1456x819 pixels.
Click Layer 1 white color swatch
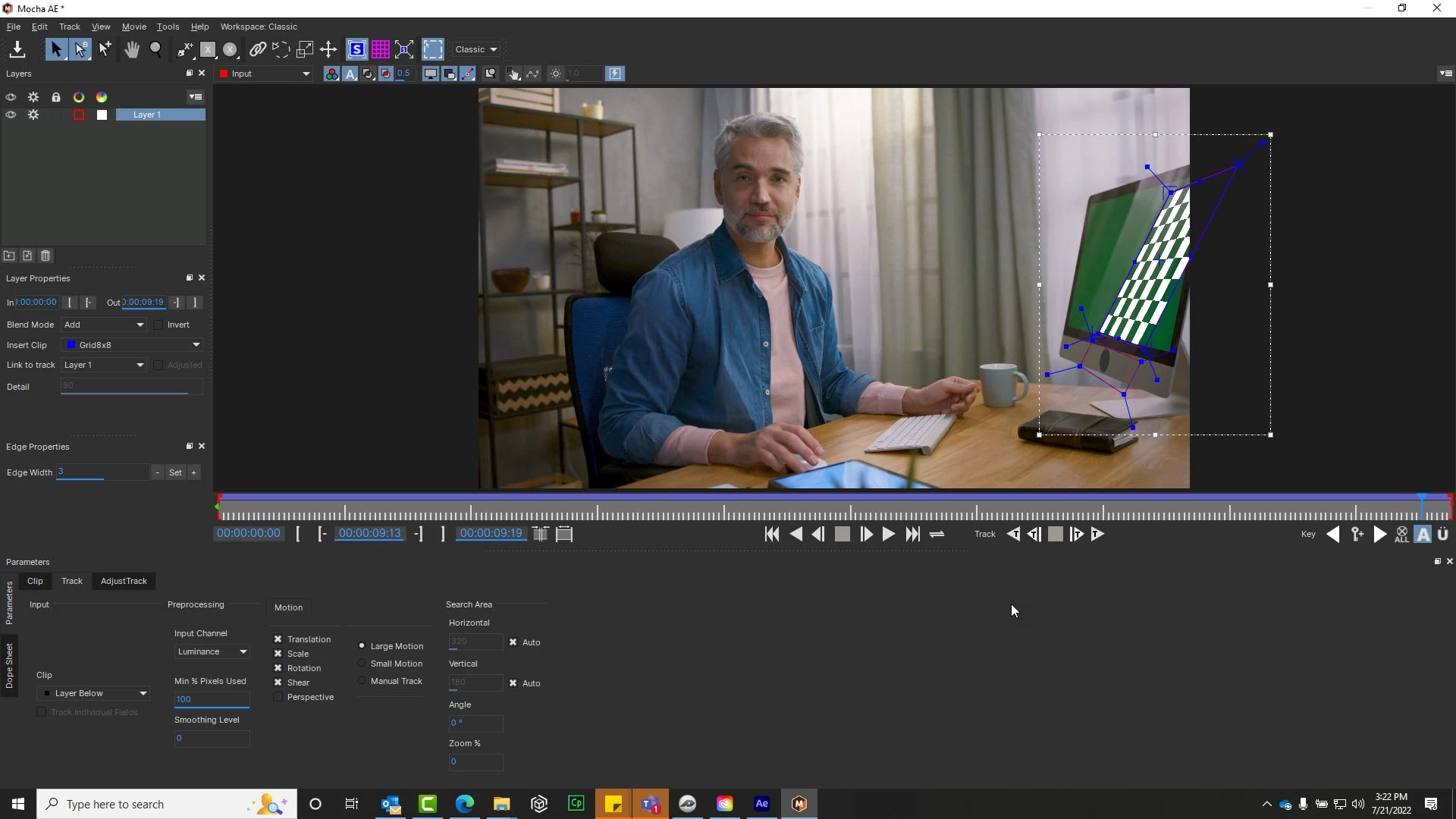102,115
